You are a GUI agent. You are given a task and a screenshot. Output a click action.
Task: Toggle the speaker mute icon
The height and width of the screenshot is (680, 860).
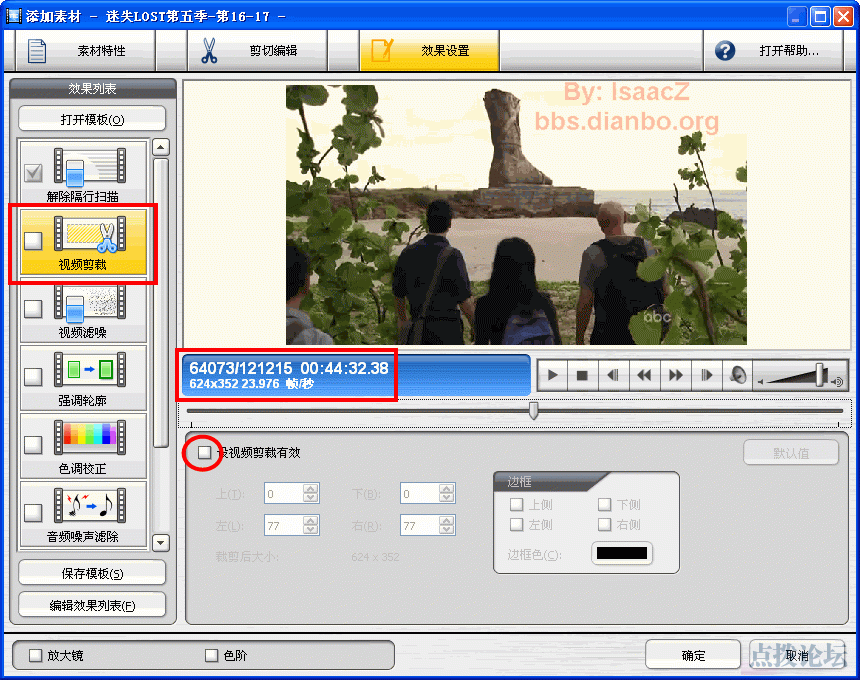point(738,375)
